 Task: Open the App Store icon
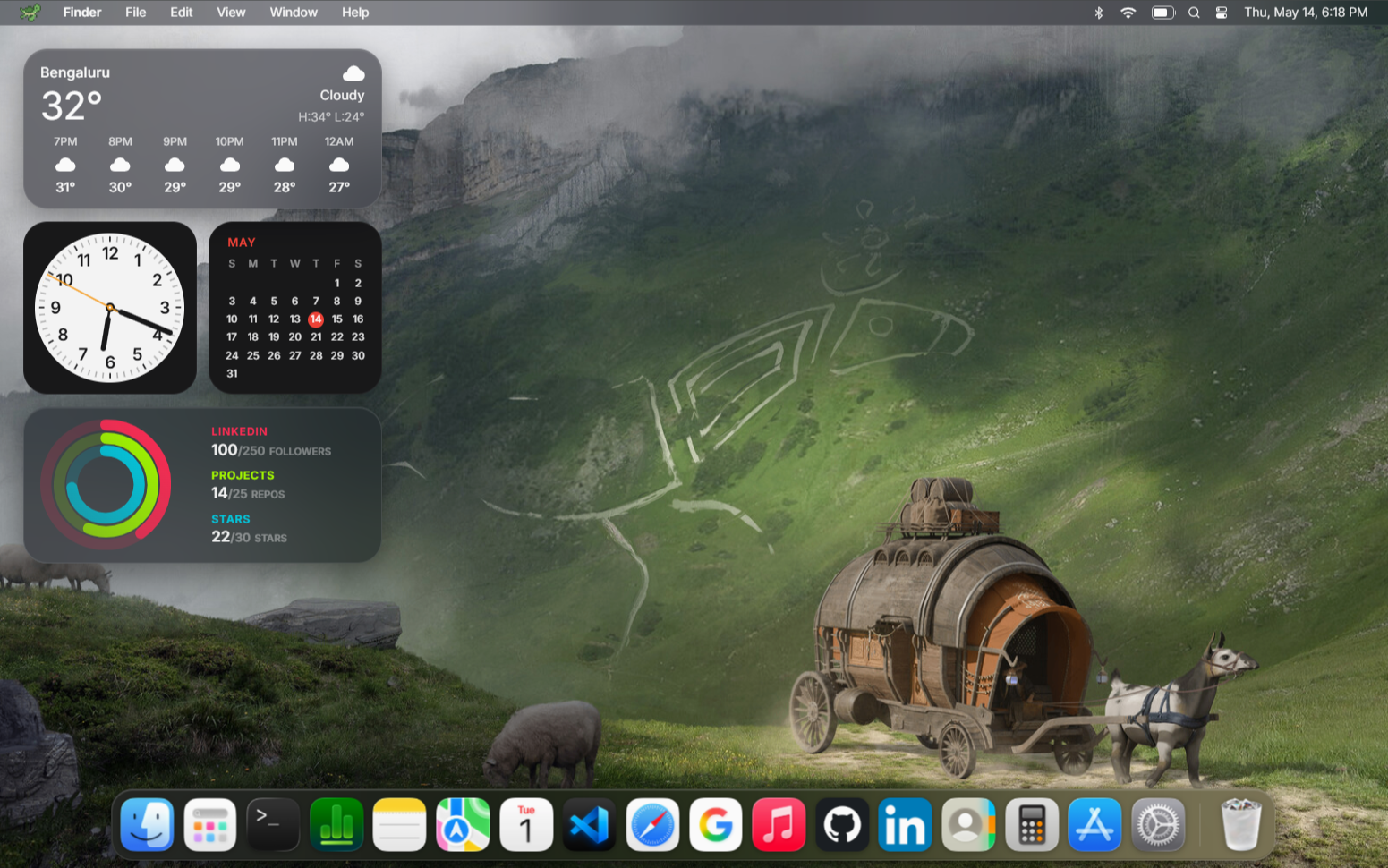[1094, 824]
